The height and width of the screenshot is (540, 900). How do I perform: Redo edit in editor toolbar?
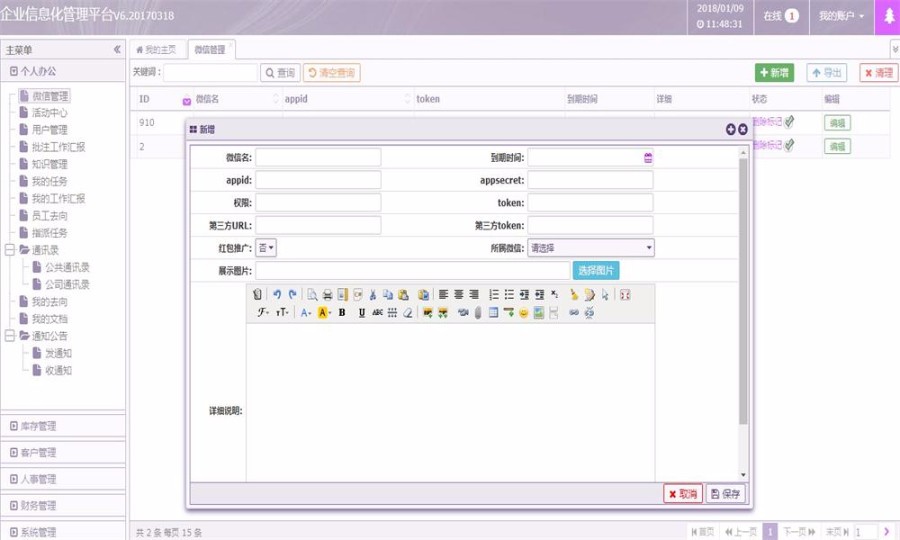click(x=292, y=295)
